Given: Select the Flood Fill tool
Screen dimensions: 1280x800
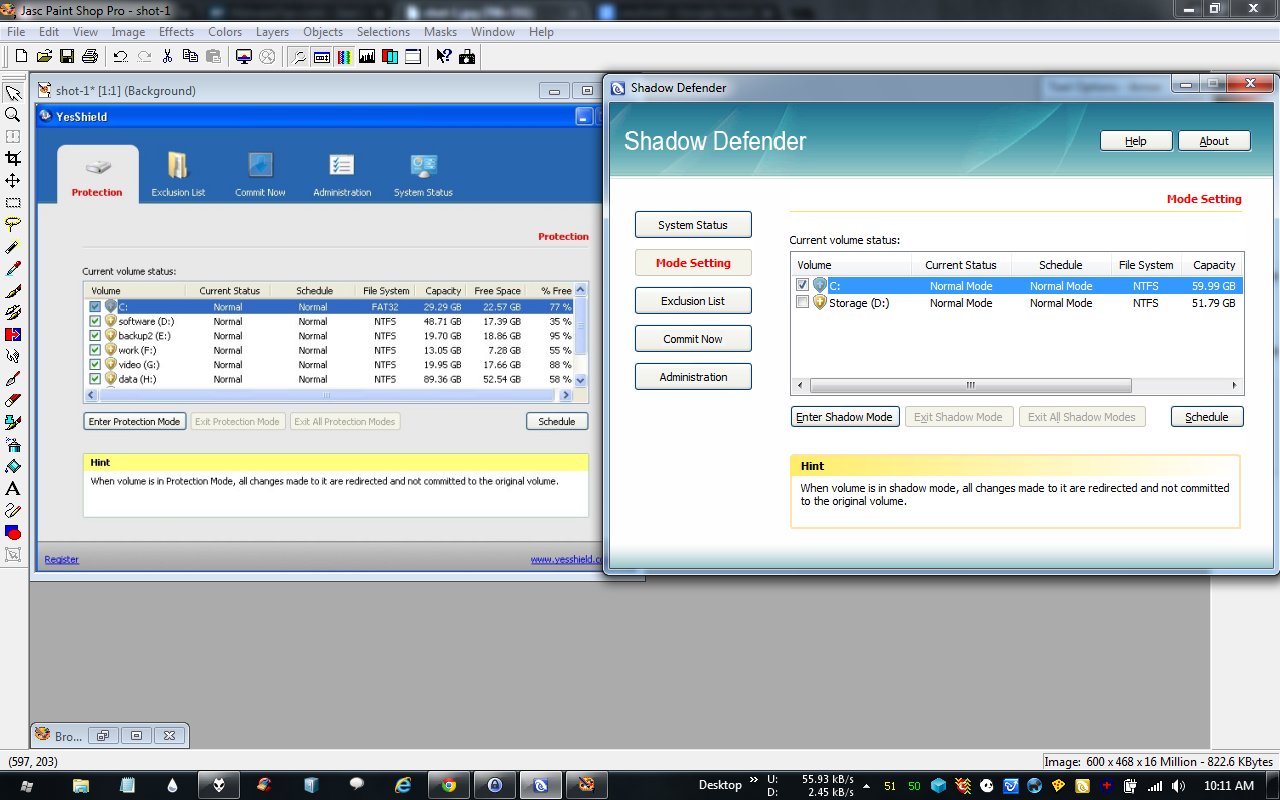Looking at the screenshot, I should pos(13,467).
